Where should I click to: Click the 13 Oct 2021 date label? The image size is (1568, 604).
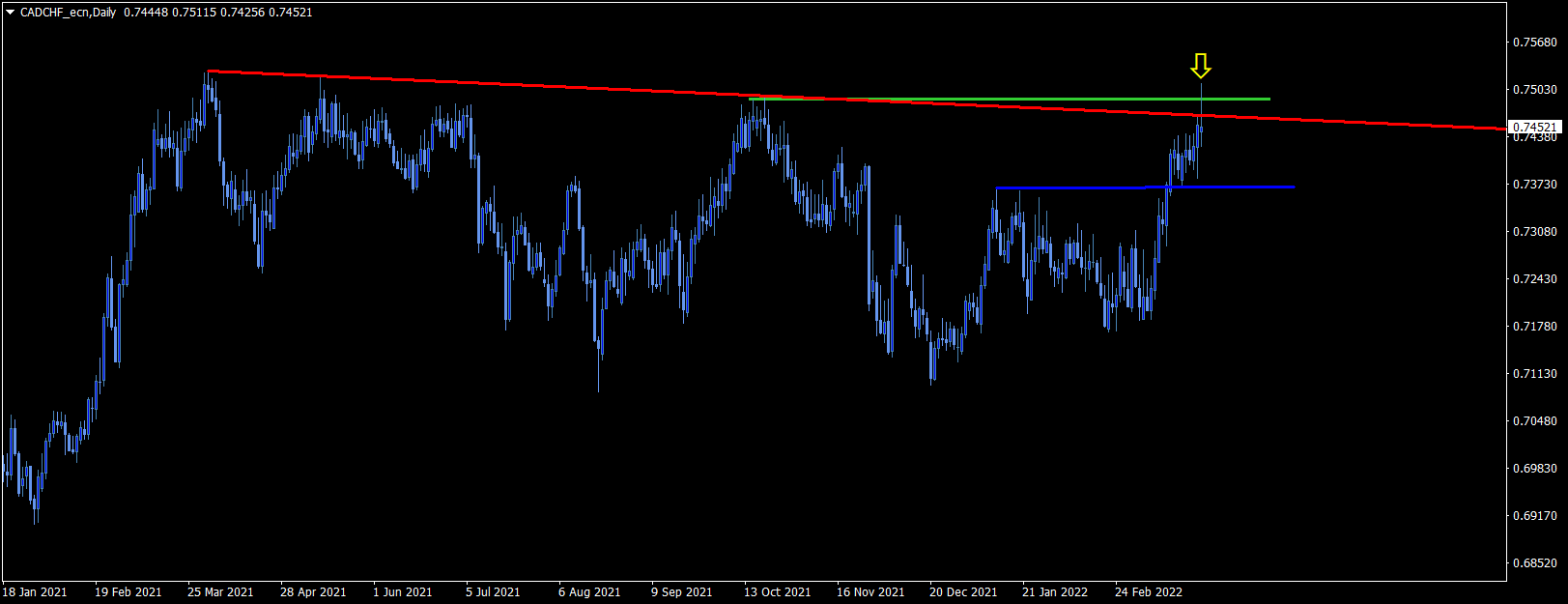(x=778, y=592)
